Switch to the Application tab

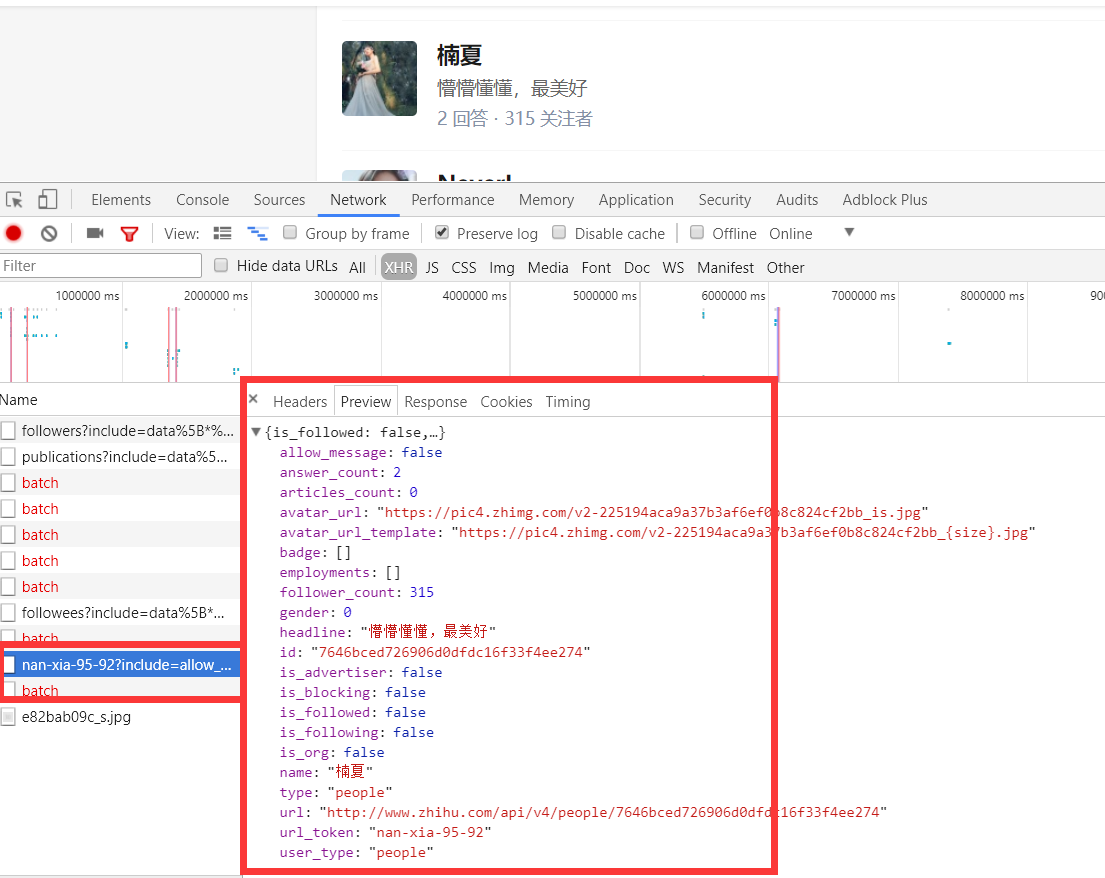point(636,200)
